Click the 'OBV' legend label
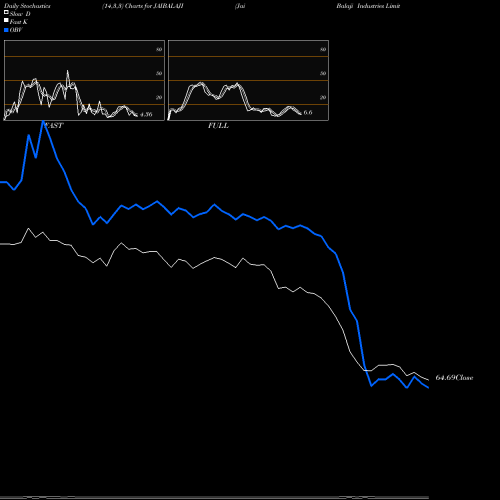500x500 pixels. (16, 30)
